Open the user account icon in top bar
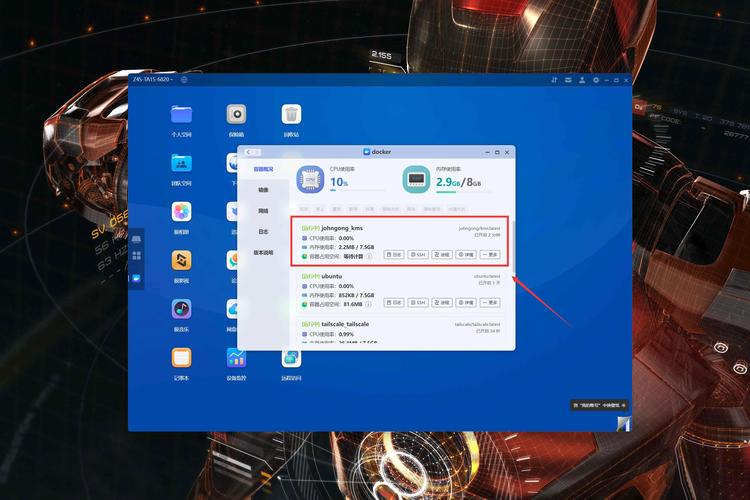Image resolution: width=750 pixels, height=500 pixels. pyautogui.click(x=581, y=79)
